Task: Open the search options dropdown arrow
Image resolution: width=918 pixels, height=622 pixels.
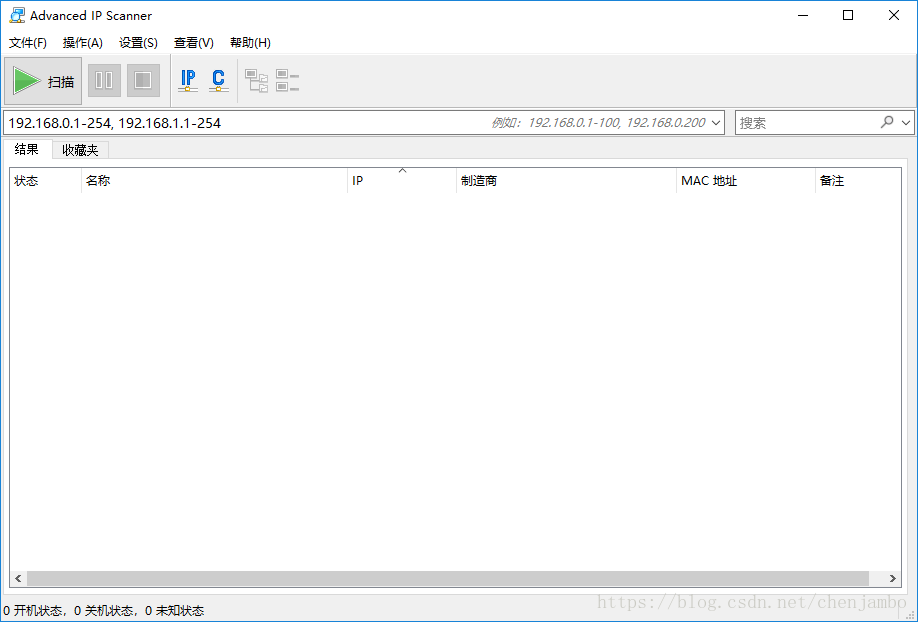Action: [906, 122]
